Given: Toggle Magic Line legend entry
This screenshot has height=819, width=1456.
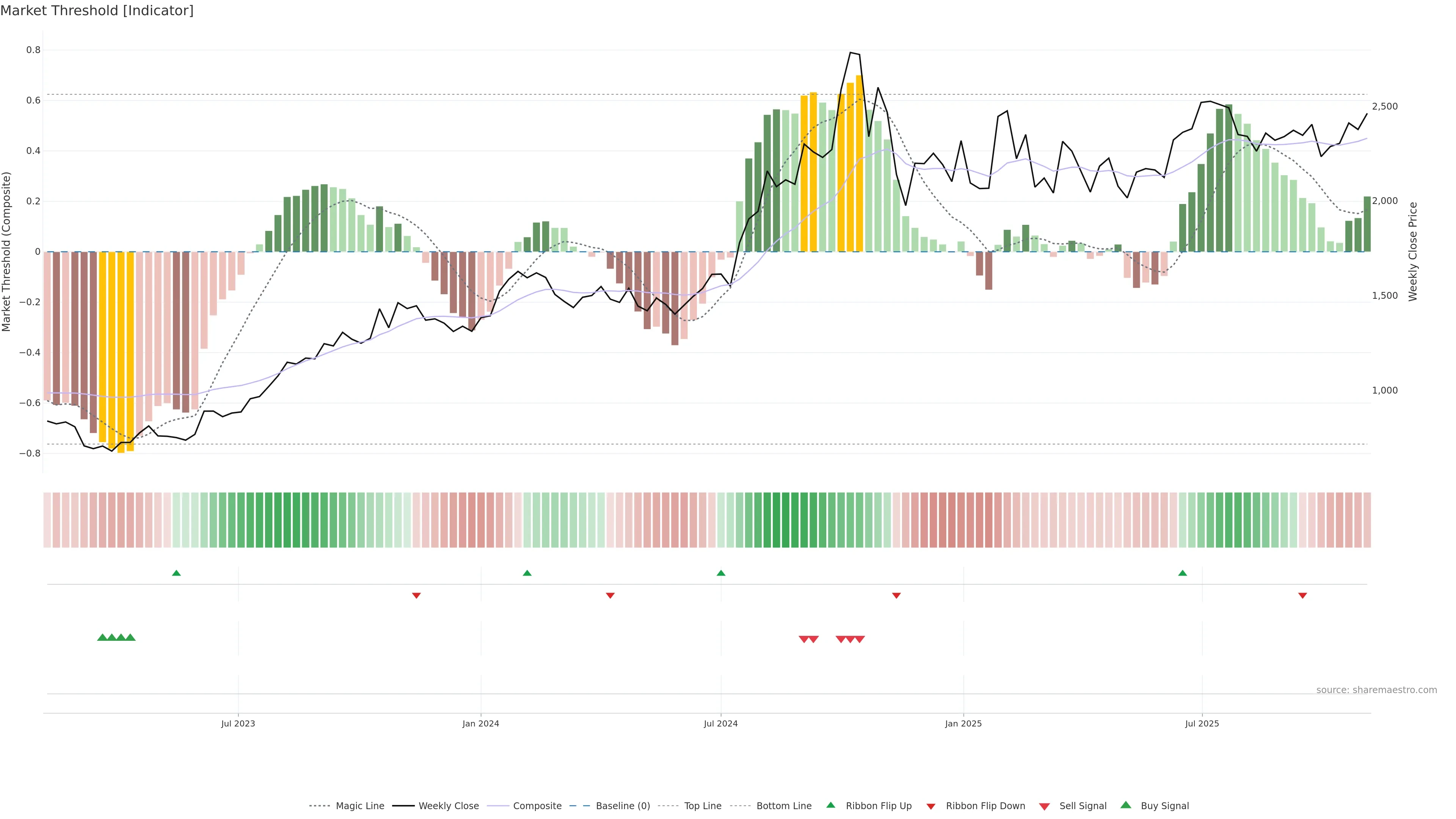Looking at the screenshot, I should [x=359, y=806].
